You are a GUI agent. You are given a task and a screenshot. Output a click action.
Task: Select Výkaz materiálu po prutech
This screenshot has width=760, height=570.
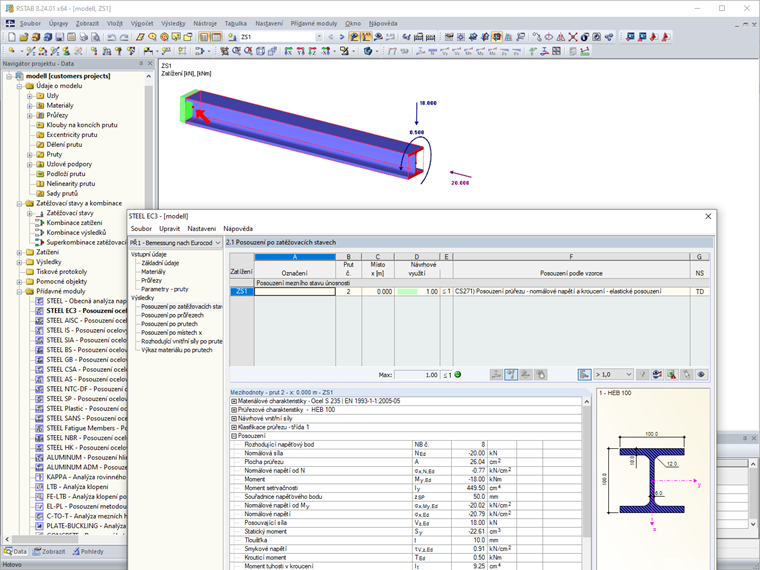[x=176, y=350]
